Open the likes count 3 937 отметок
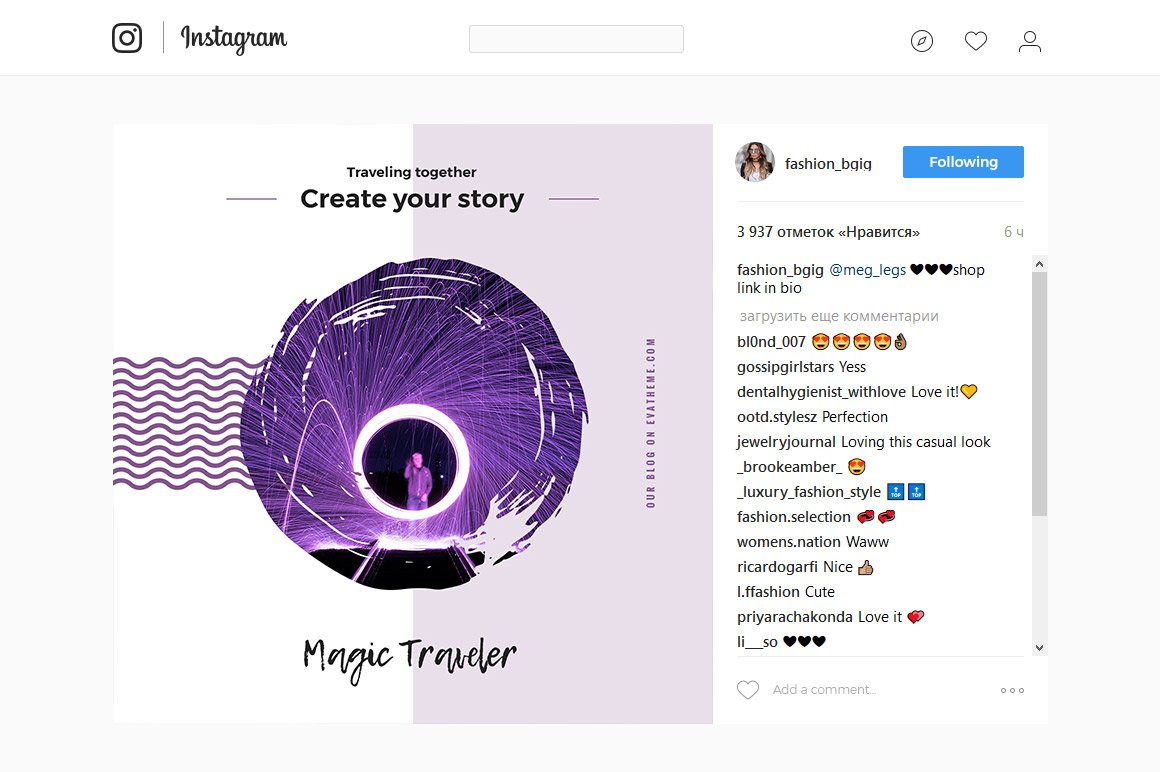This screenshot has width=1160, height=772. point(828,231)
